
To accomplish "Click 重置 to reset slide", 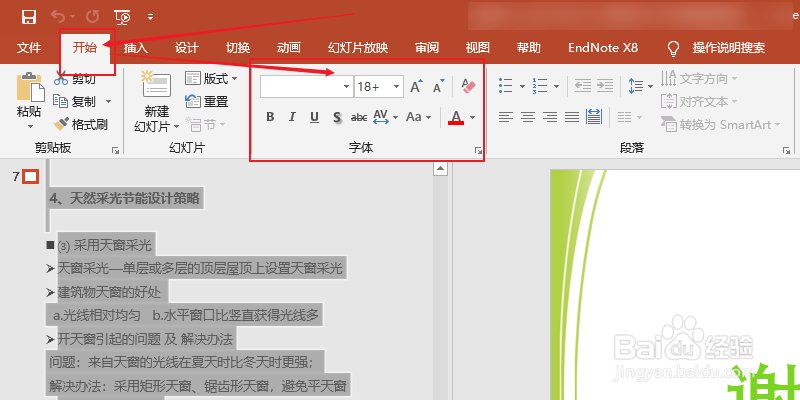I will 207,102.
